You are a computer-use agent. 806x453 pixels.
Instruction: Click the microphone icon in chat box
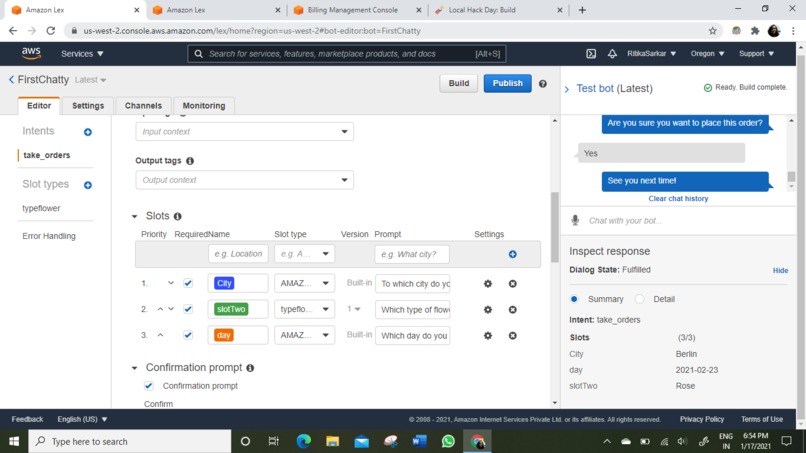tap(575, 220)
